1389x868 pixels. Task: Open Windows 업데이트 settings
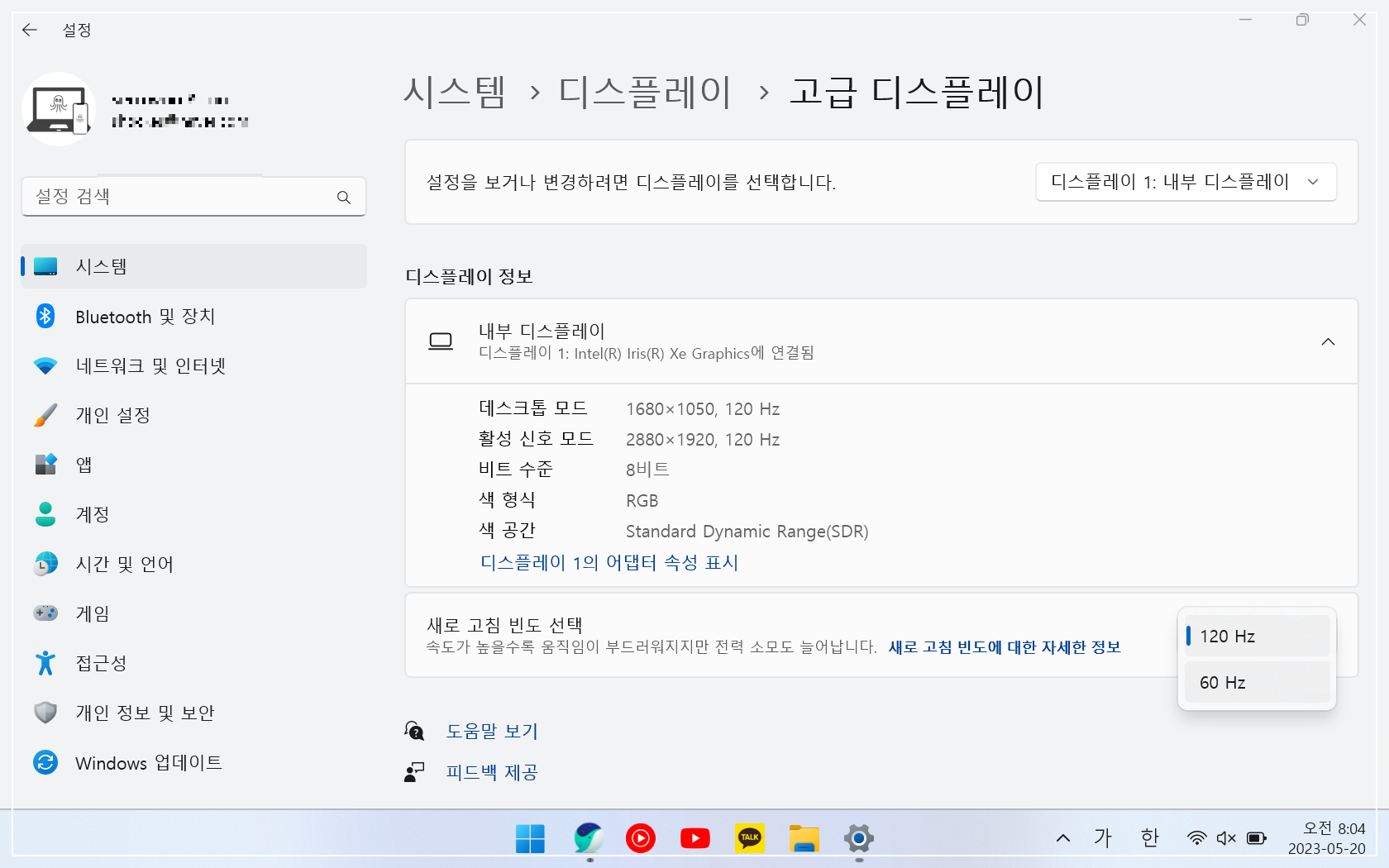(x=193, y=762)
